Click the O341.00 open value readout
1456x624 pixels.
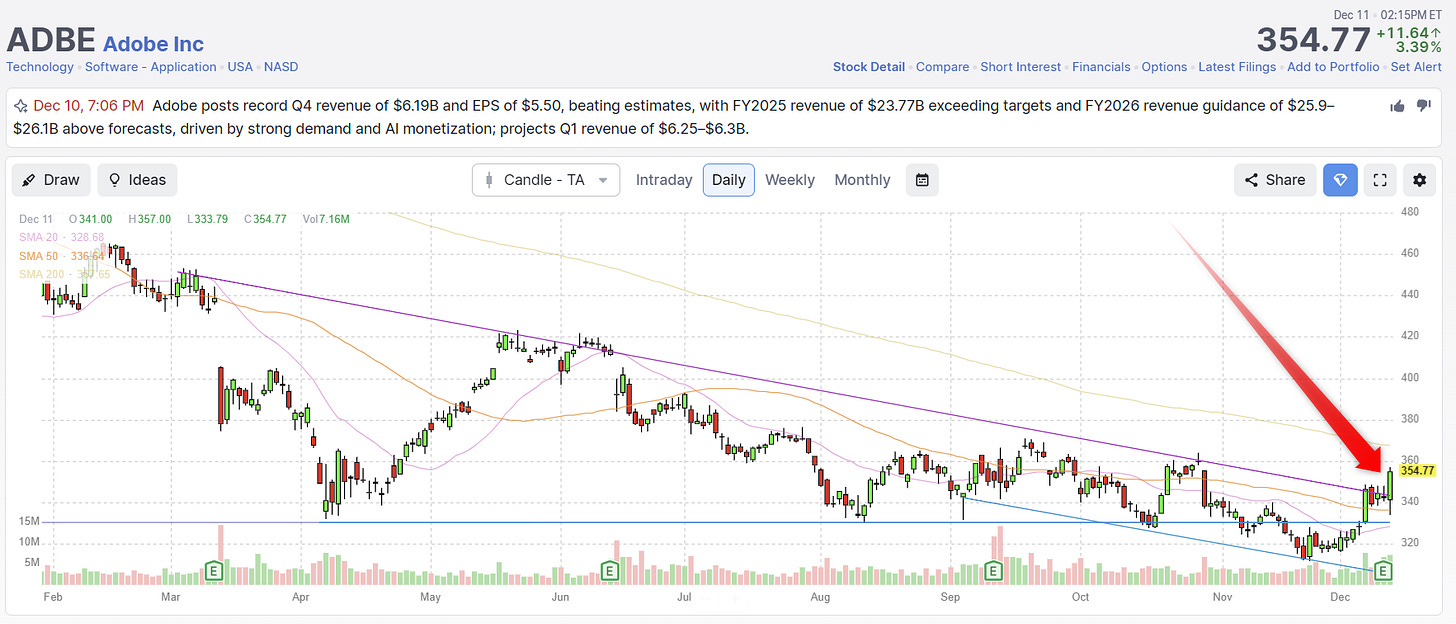[90, 219]
